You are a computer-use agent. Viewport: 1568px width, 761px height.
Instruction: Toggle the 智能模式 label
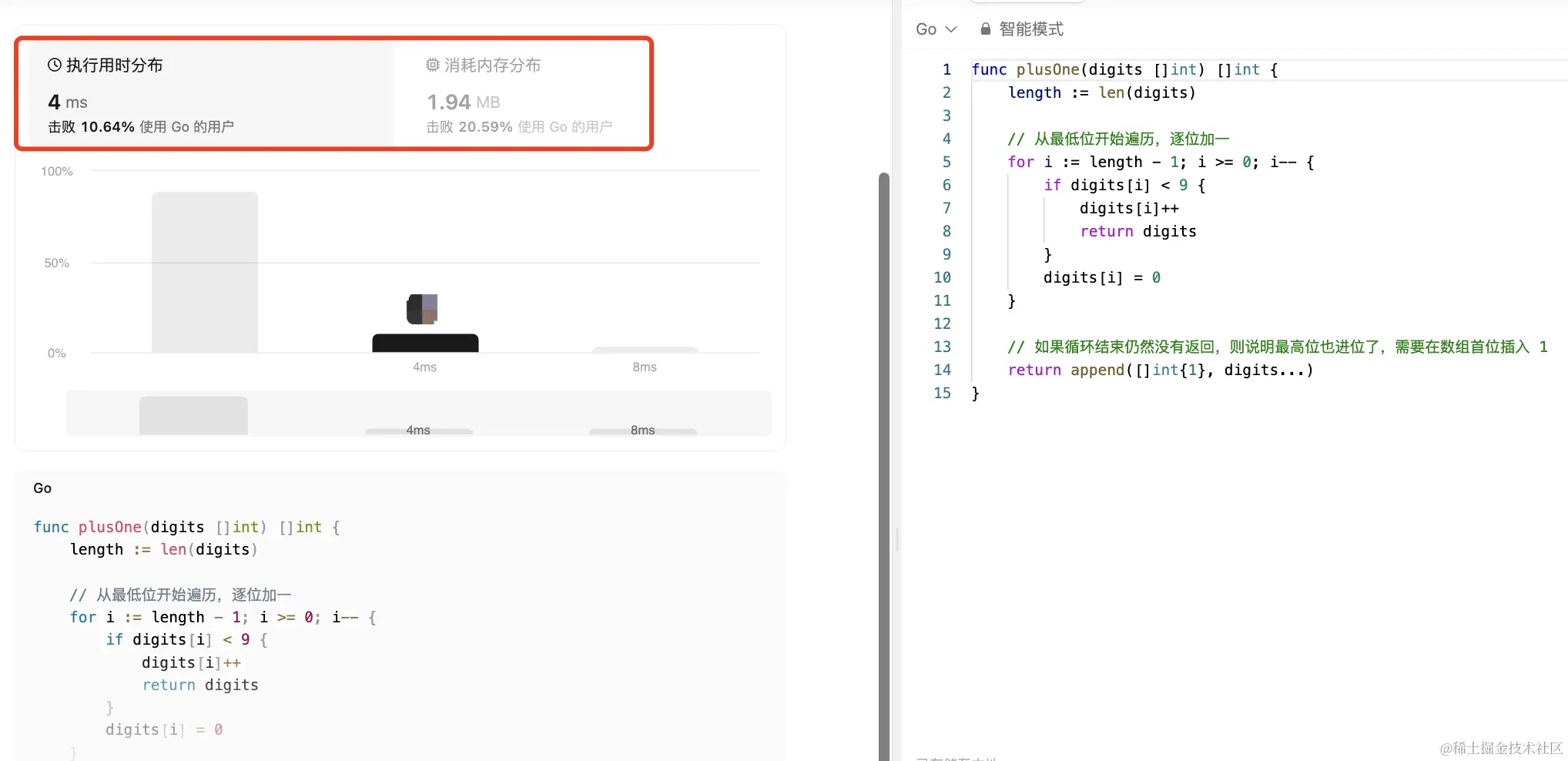click(x=1031, y=29)
